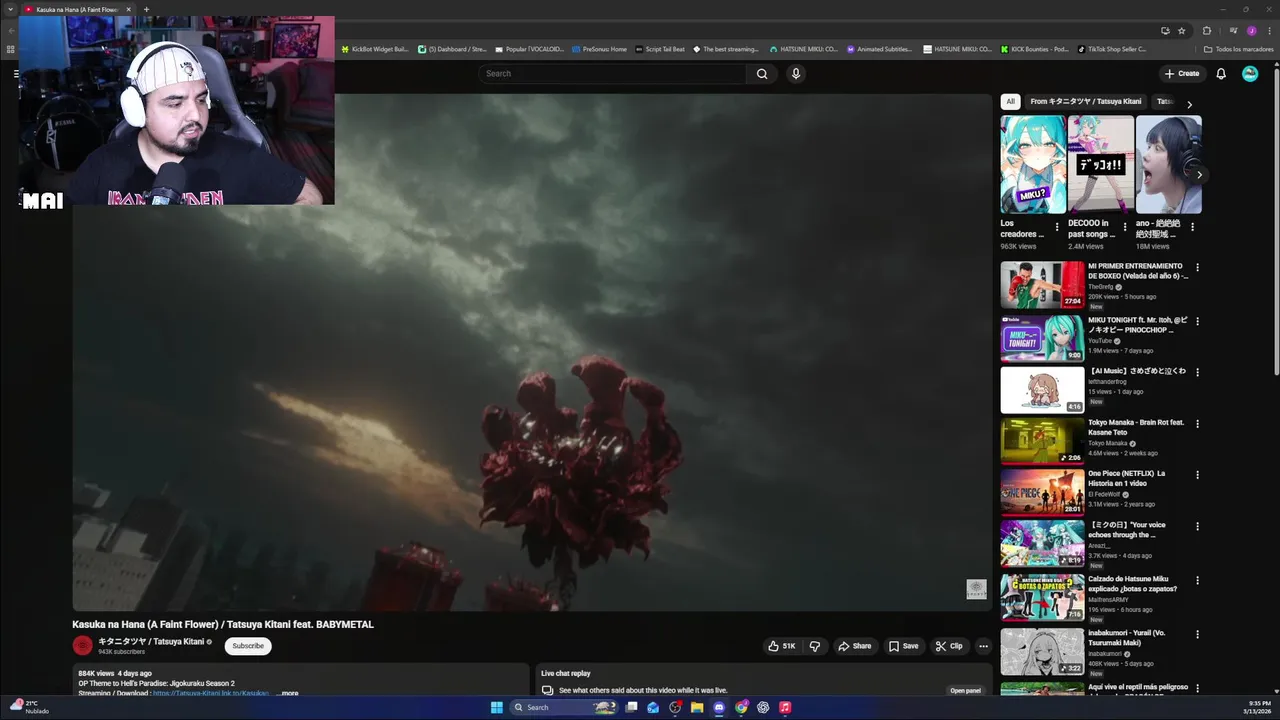The height and width of the screenshot is (720, 1280).
Task: Open panel for live chat replay
Action: tap(965, 690)
